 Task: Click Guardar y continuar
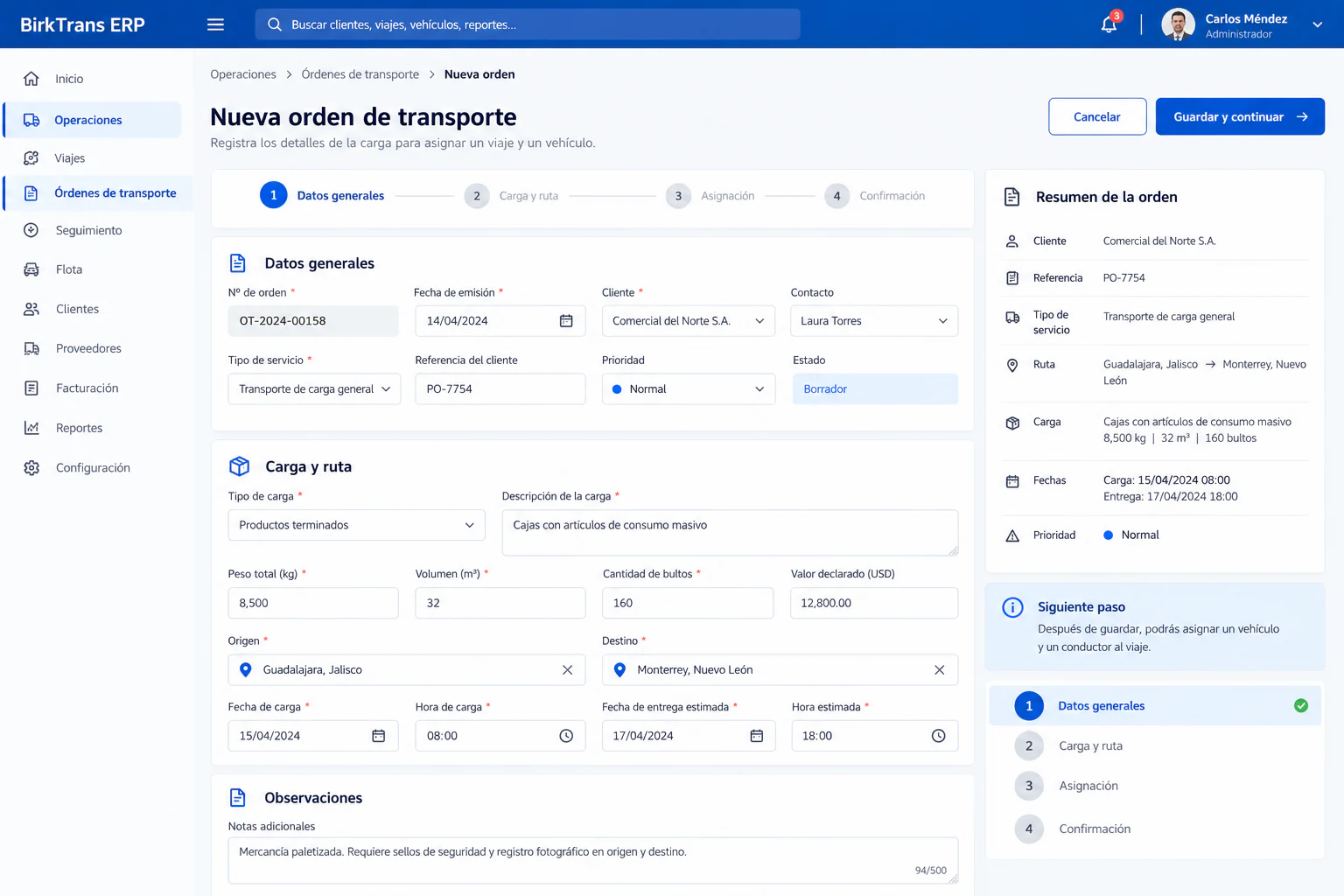pos(1240,116)
